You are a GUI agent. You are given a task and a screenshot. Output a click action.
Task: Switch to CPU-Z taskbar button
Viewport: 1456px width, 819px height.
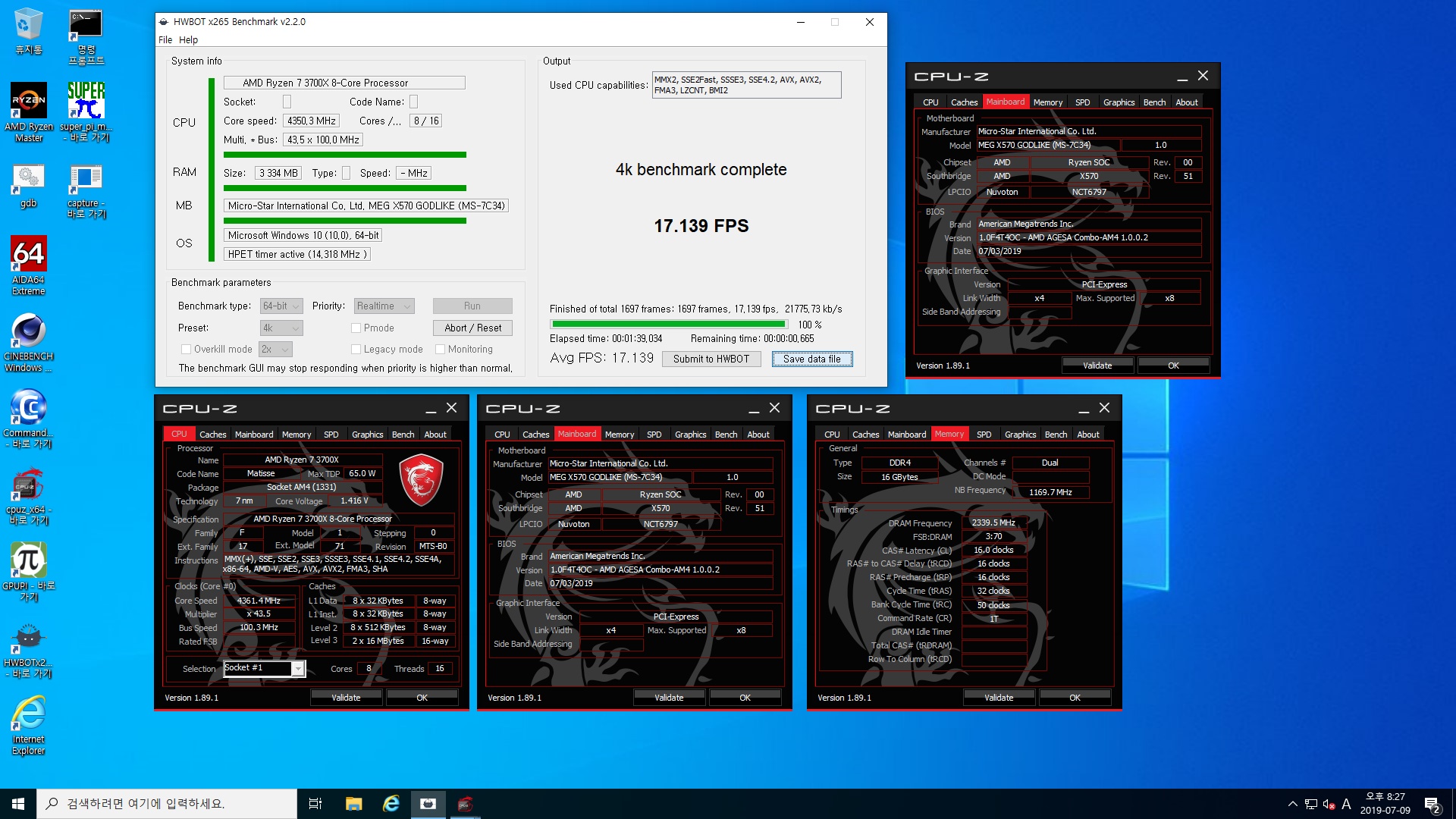465,804
